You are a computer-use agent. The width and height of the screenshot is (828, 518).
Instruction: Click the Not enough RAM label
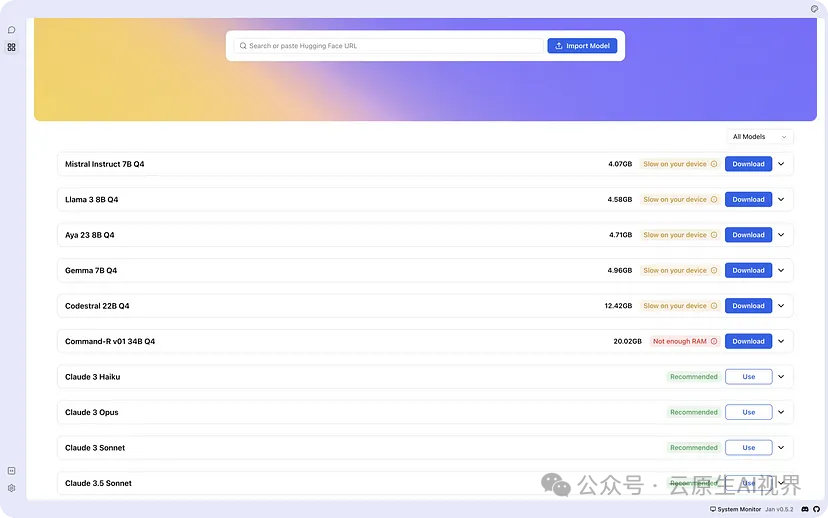680,341
